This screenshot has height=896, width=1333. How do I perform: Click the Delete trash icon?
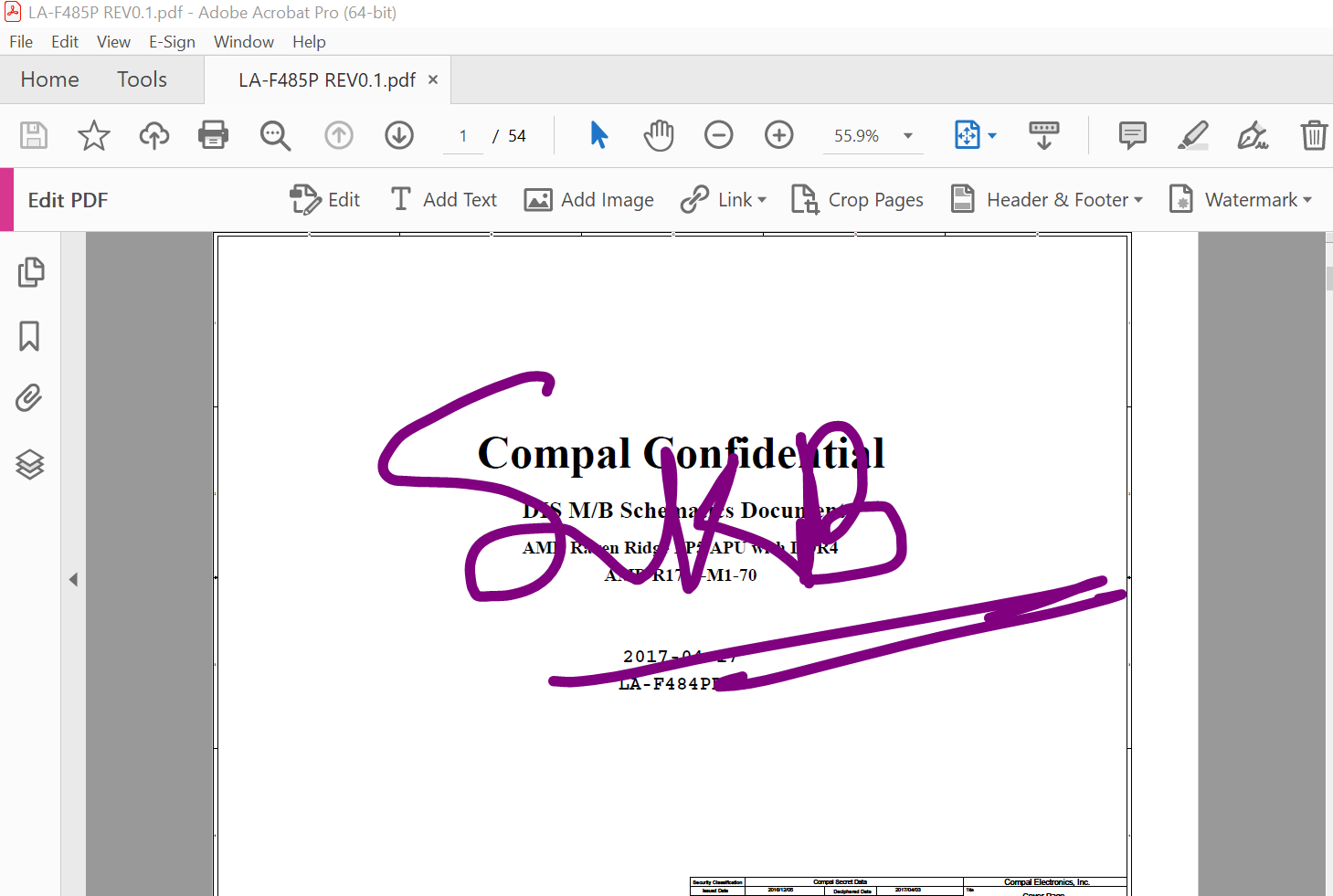click(x=1314, y=135)
